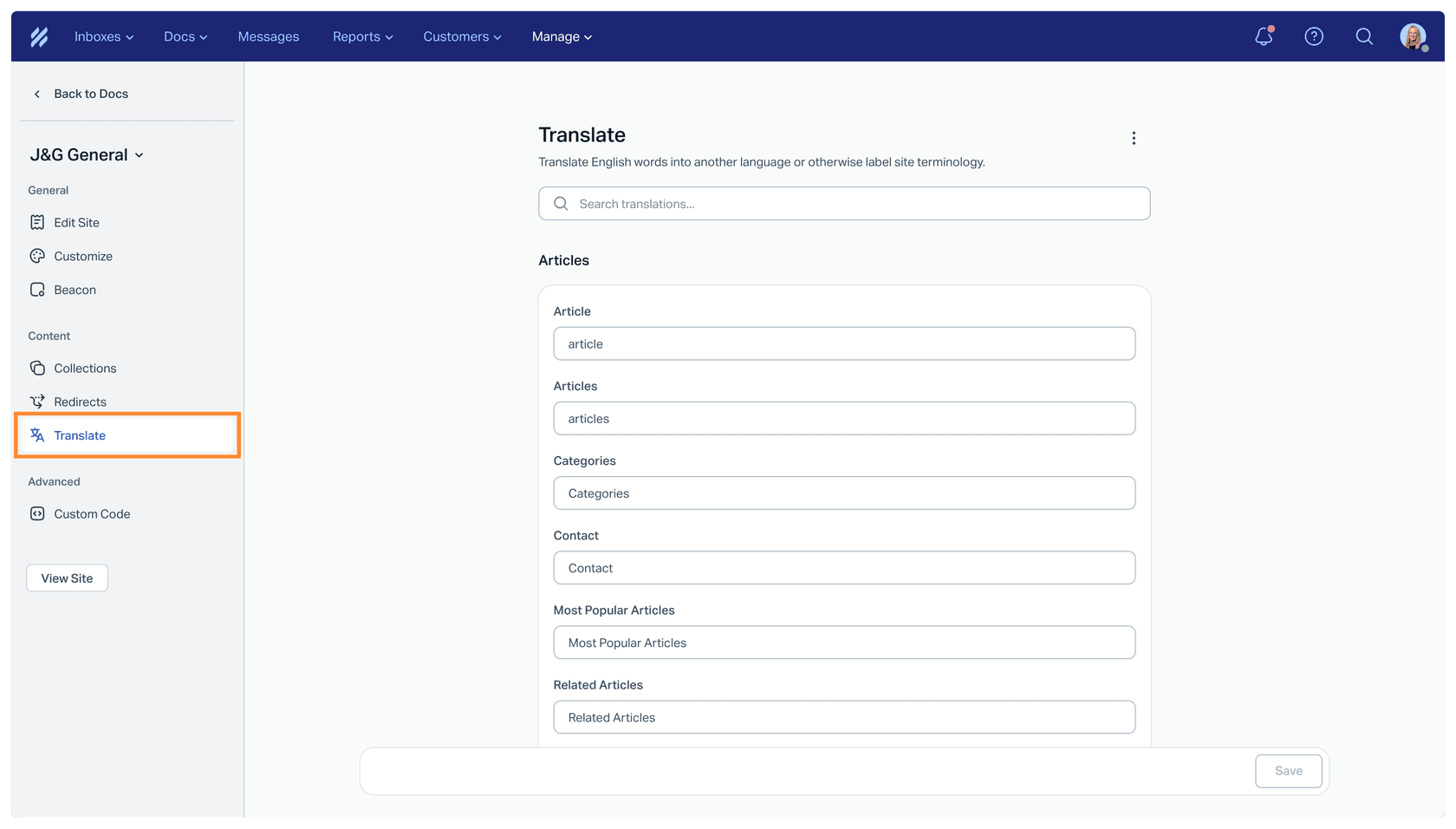Click the Help Scout logo icon
The height and width of the screenshot is (829, 1456).
click(39, 36)
